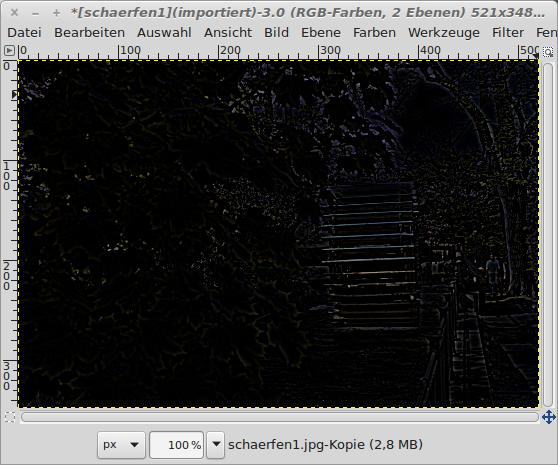558x465 pixels.
Task: Toggle the Quick Mask button at bottom left
Action: click(10, 417)
